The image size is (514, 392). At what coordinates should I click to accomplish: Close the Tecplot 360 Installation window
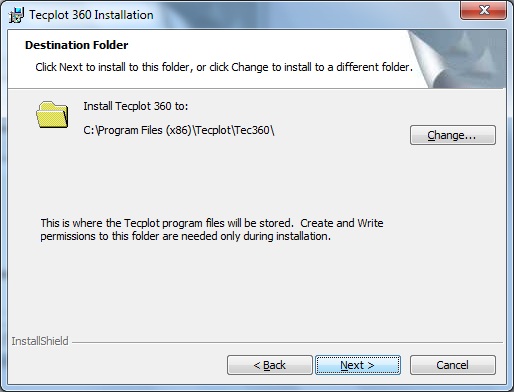[x=483, y=10]
